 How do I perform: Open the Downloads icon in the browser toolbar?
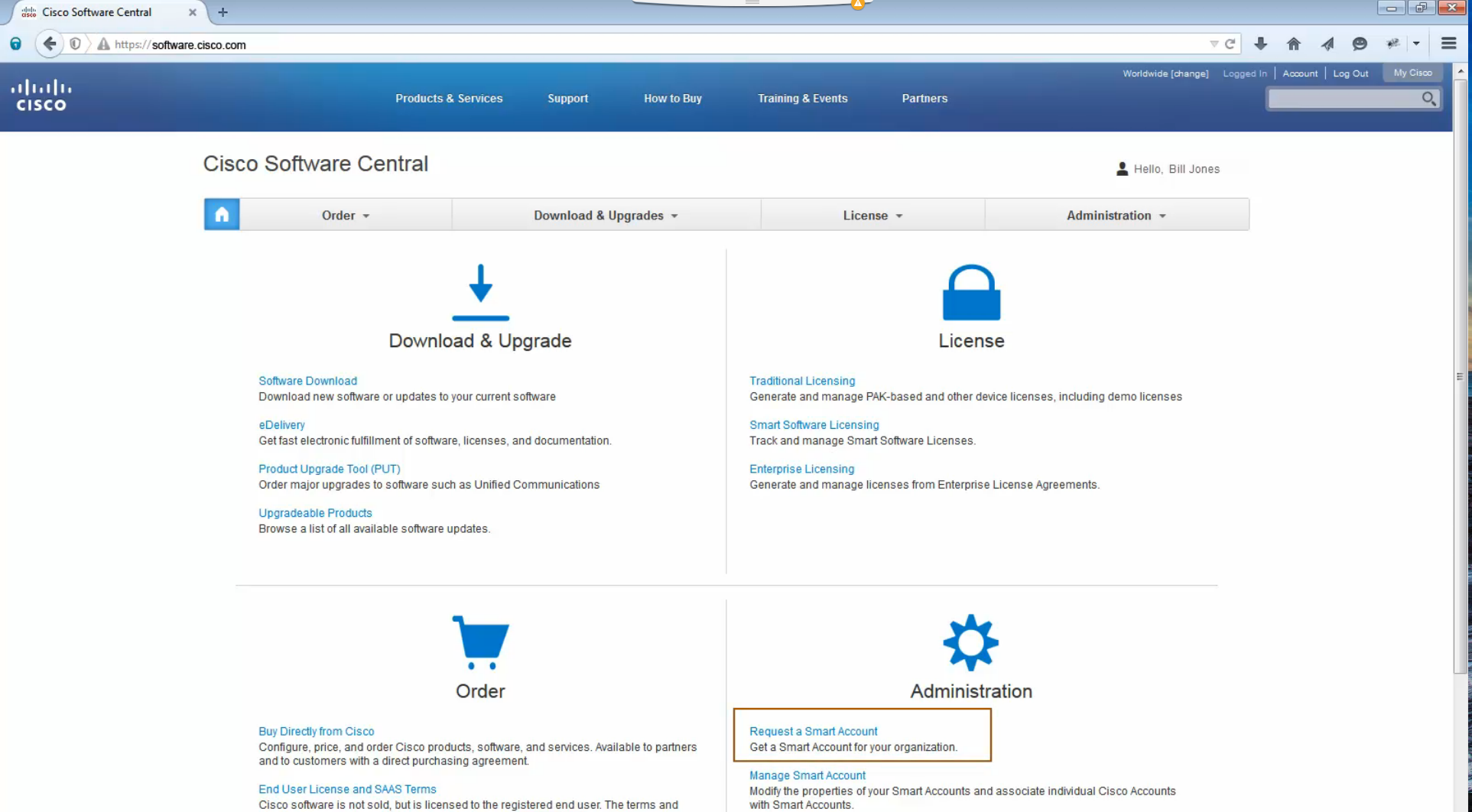coord(1260,44)
